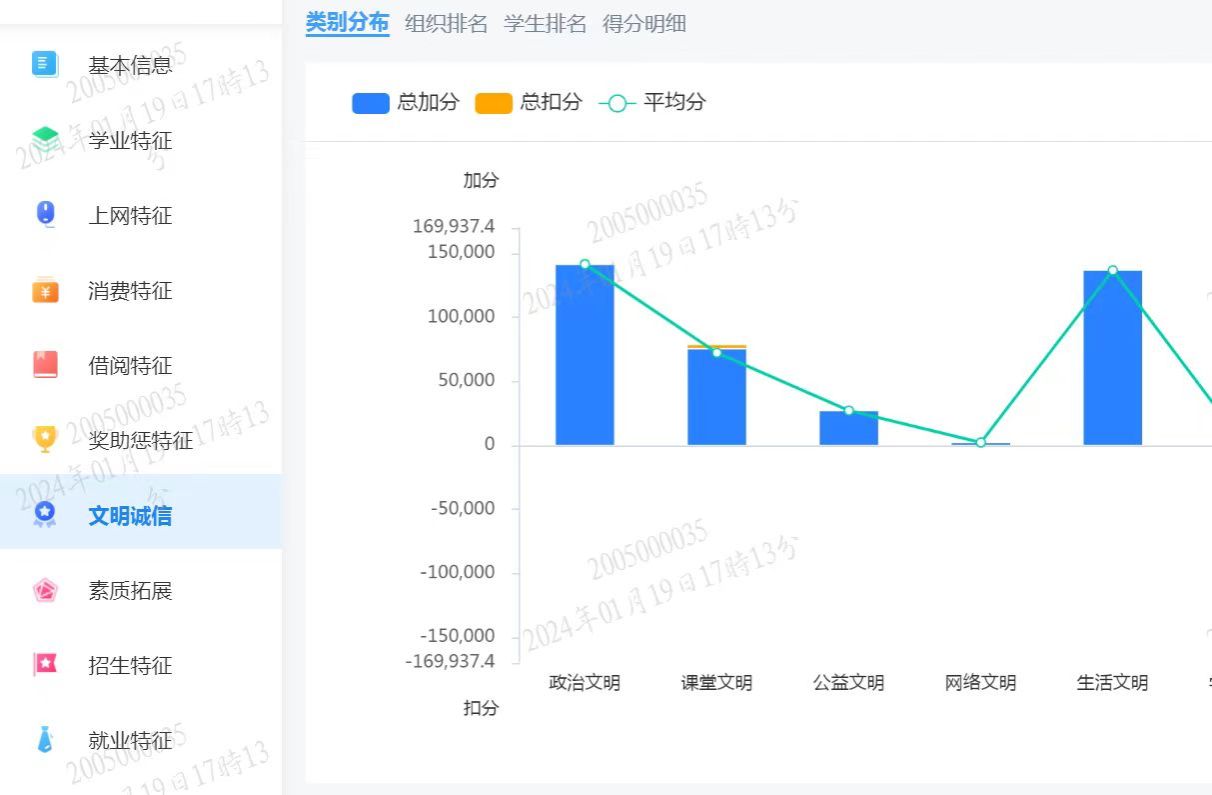Click the 网络文明 average score point
1212x795 pixels.
tap(981, 442)
